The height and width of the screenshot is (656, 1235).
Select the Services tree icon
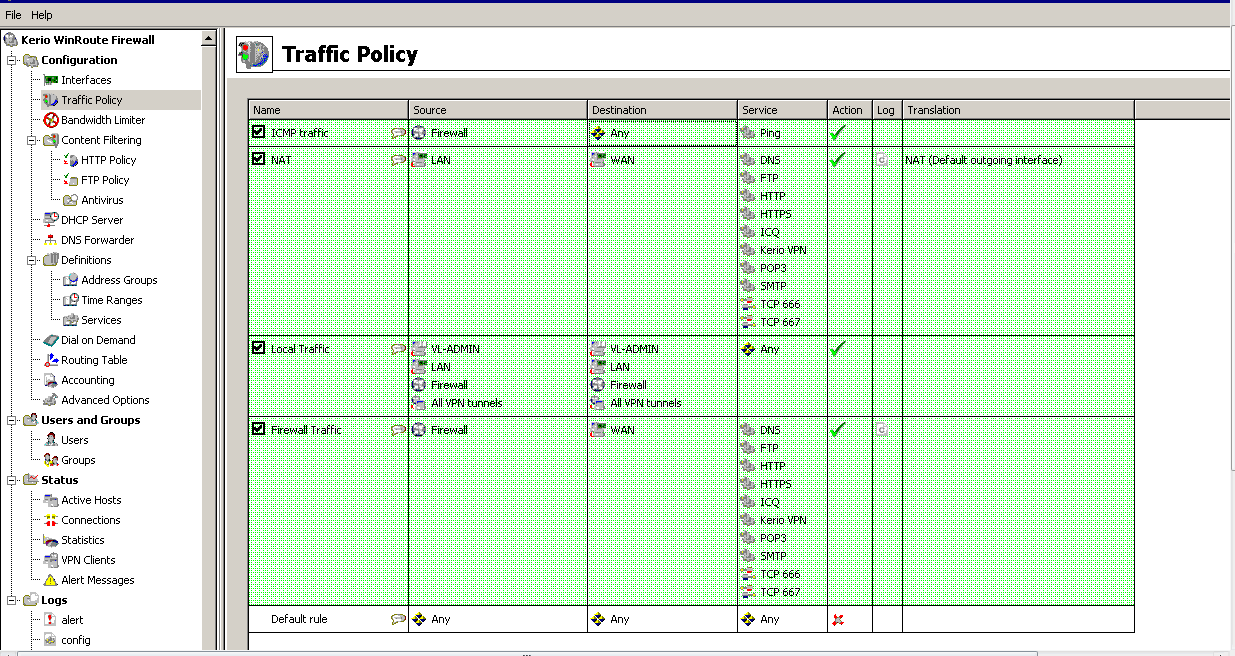(x=71, y=320)
